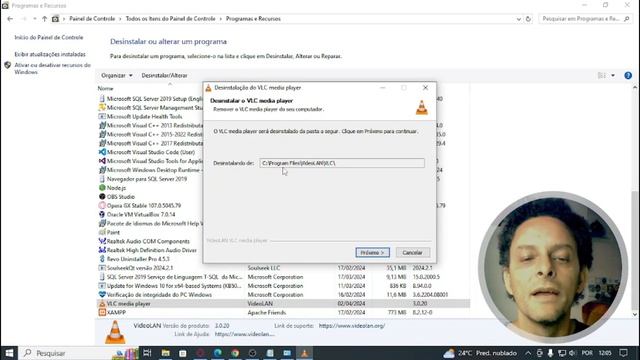
Task: Click the uninstall folder path field
Action: pos(342,163)
